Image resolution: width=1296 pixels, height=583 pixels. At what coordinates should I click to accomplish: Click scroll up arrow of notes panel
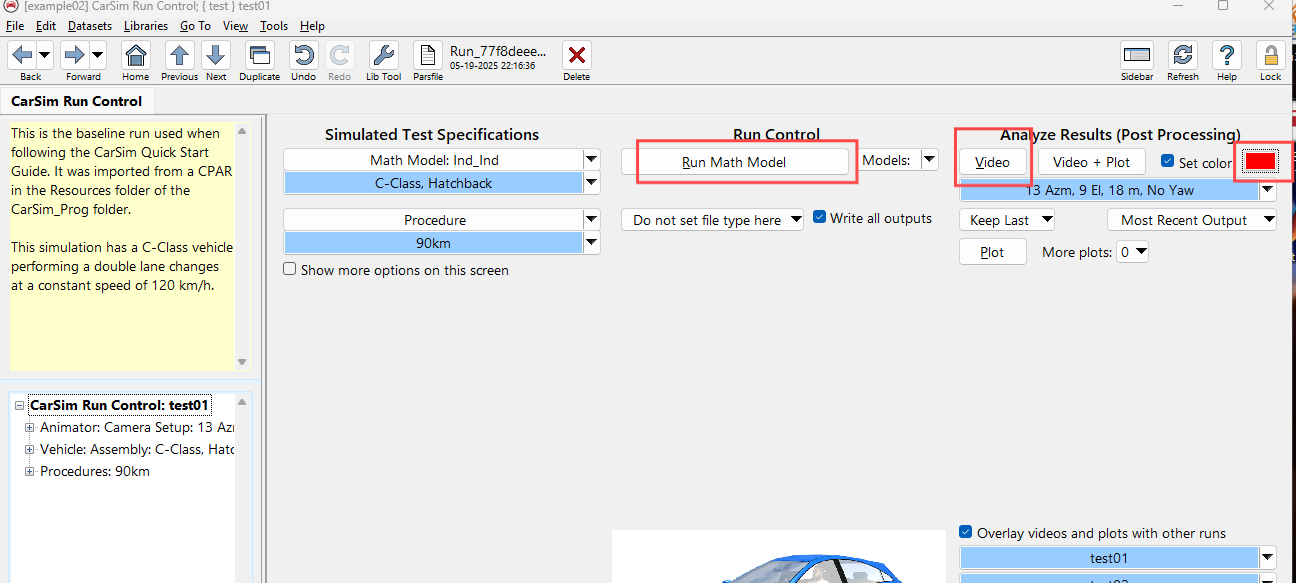pos(242,130)
